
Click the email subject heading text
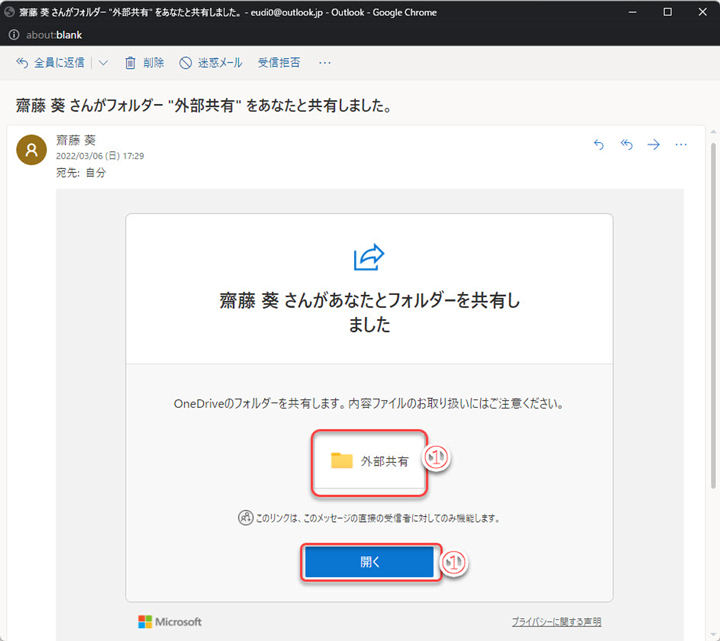tap(204, 106)
